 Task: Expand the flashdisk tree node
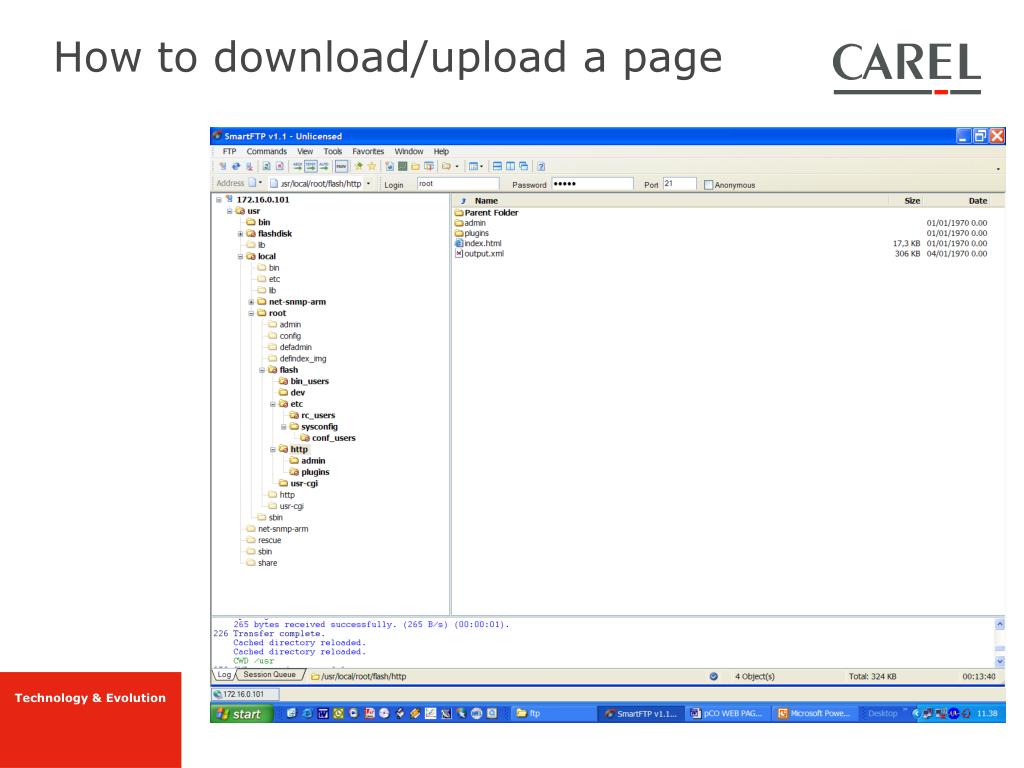tap(240, 234)
